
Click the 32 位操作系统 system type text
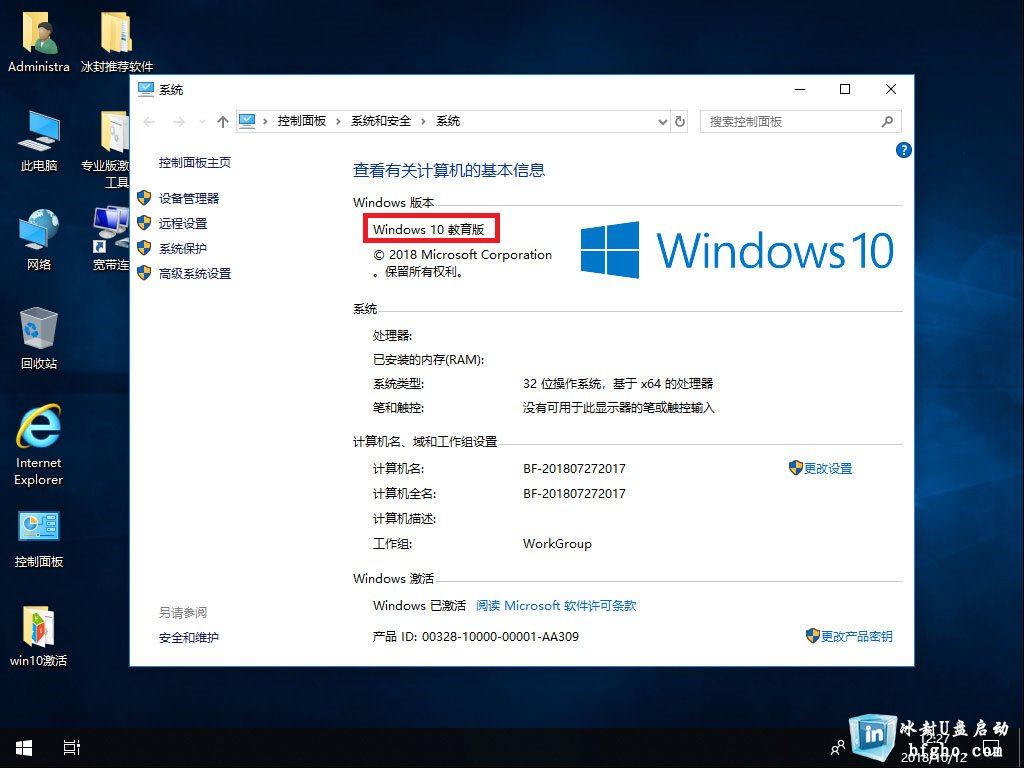coord(618,383)
